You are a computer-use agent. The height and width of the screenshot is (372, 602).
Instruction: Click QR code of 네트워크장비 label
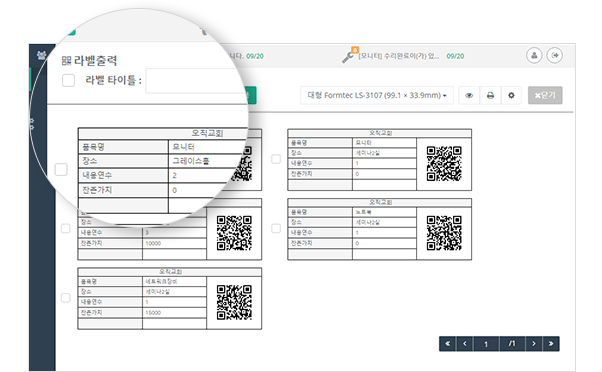click(234, 302)
